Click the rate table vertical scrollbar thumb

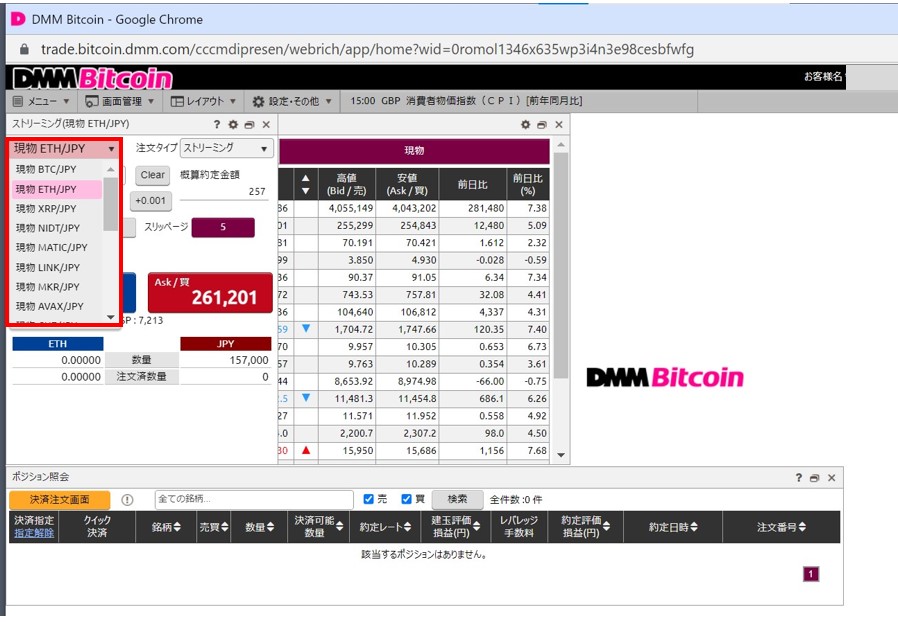pos(561,265)
